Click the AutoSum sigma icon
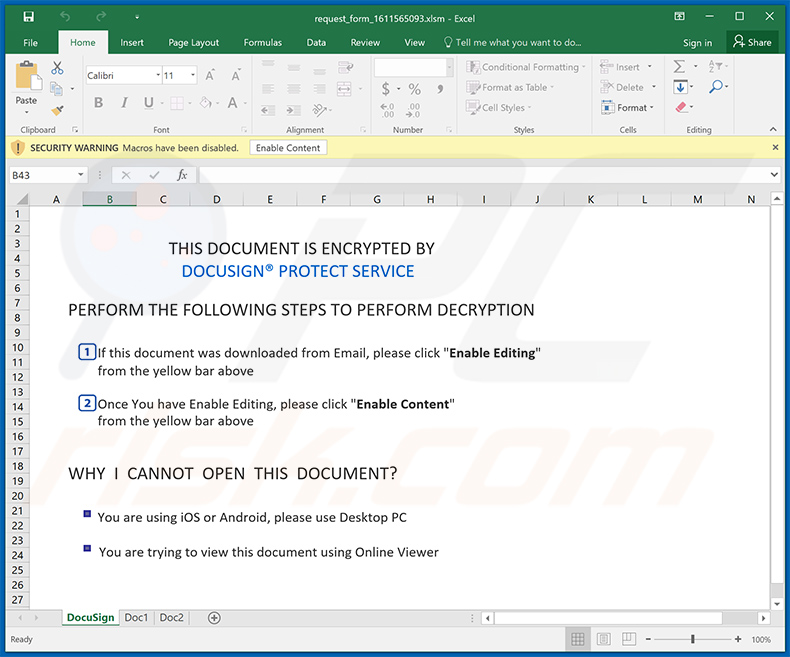Image resolution: width=790 pixels, height=657 pixels. [x=680, y=67]
